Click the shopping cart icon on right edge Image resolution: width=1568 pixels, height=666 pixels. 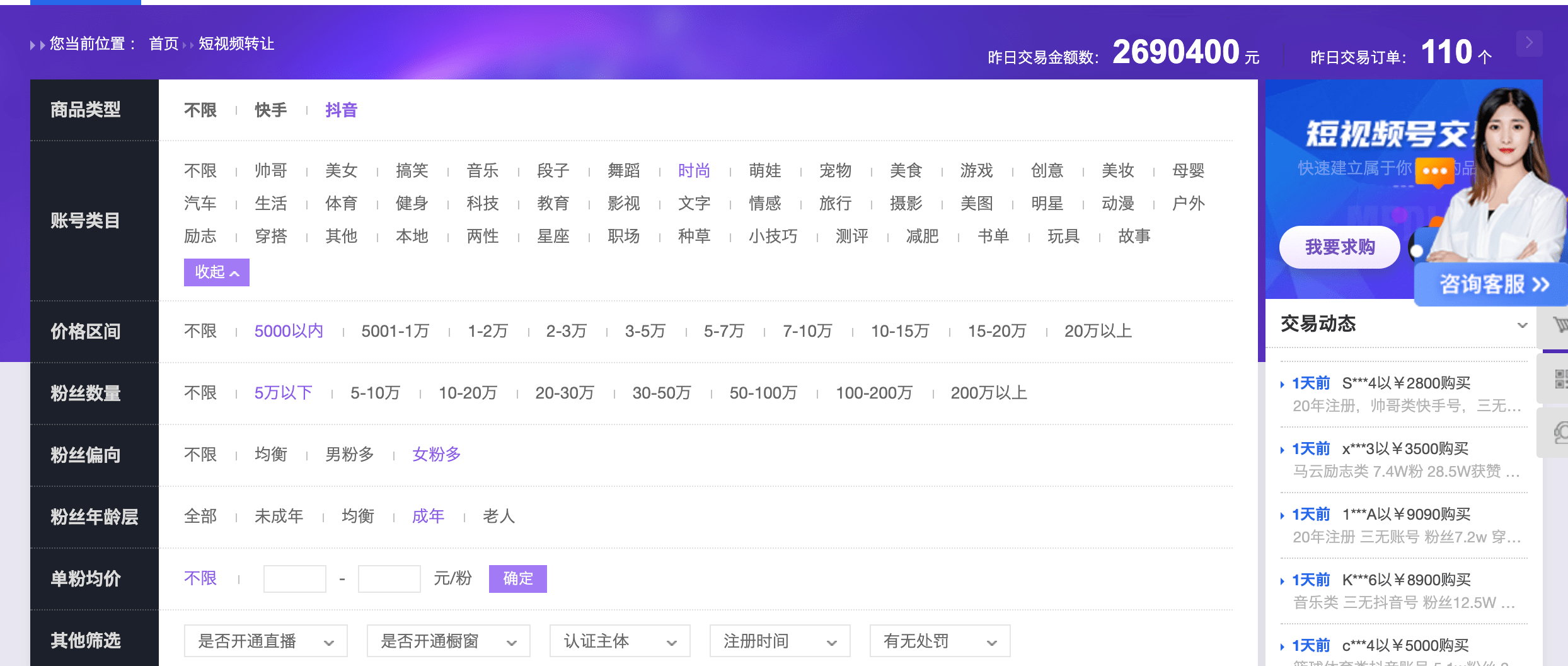pos(1561,325)
